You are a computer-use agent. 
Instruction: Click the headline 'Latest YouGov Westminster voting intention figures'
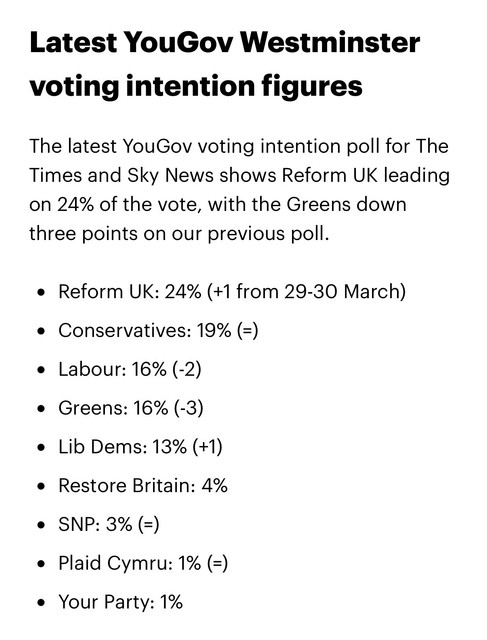[x=225, y=64]
